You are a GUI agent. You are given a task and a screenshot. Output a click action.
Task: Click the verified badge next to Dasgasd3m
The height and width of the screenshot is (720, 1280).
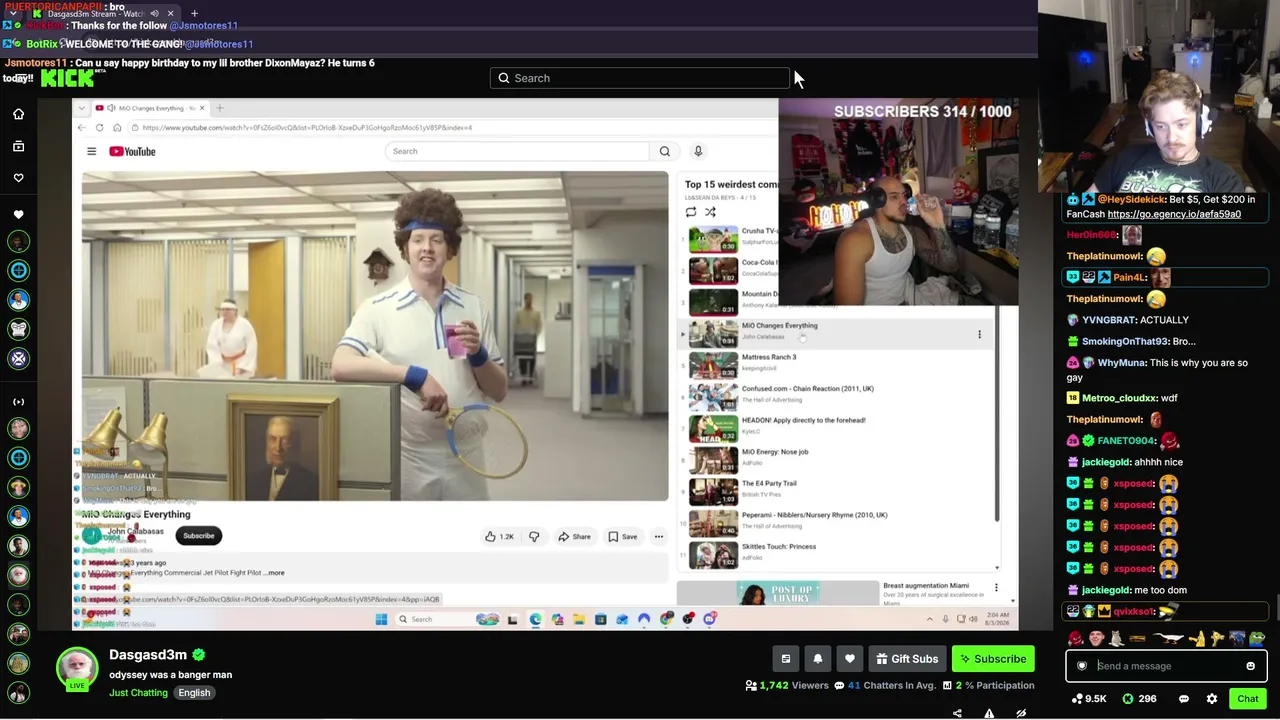click(x=198, y=655)
